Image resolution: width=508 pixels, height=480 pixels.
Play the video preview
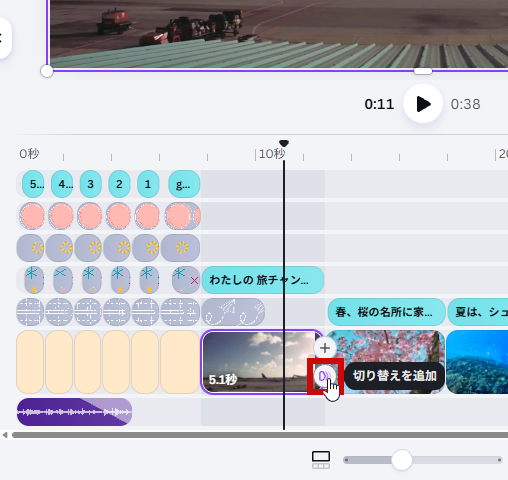click(423, 104)
